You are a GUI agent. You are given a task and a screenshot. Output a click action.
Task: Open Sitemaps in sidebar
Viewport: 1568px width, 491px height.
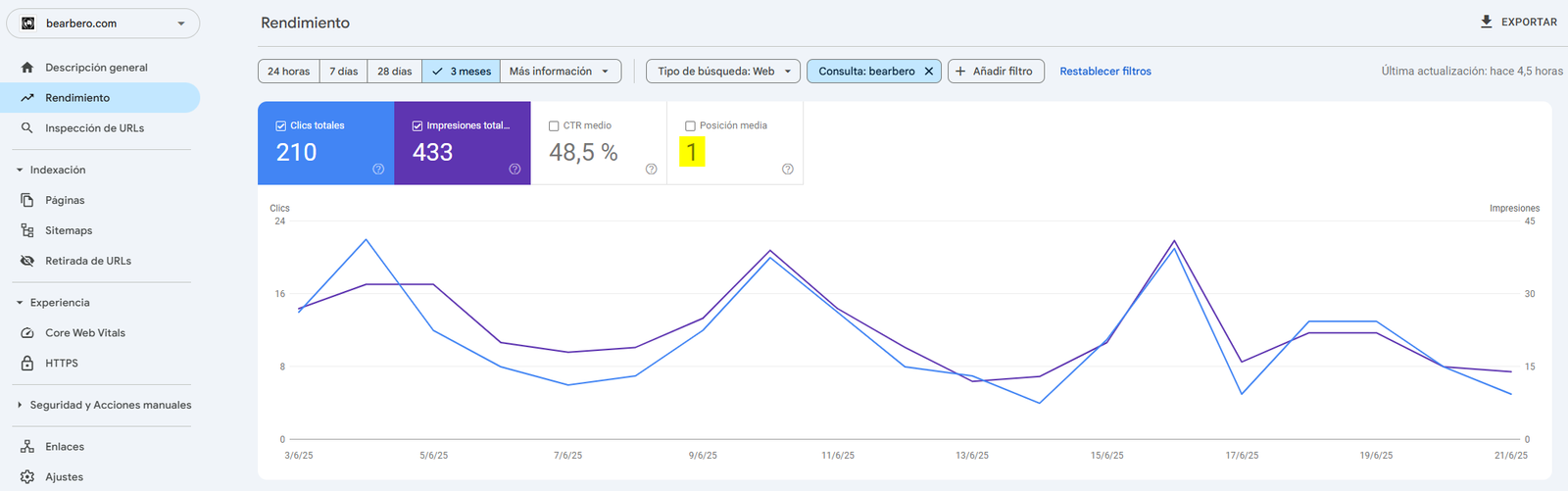click(x=100, y=230)
